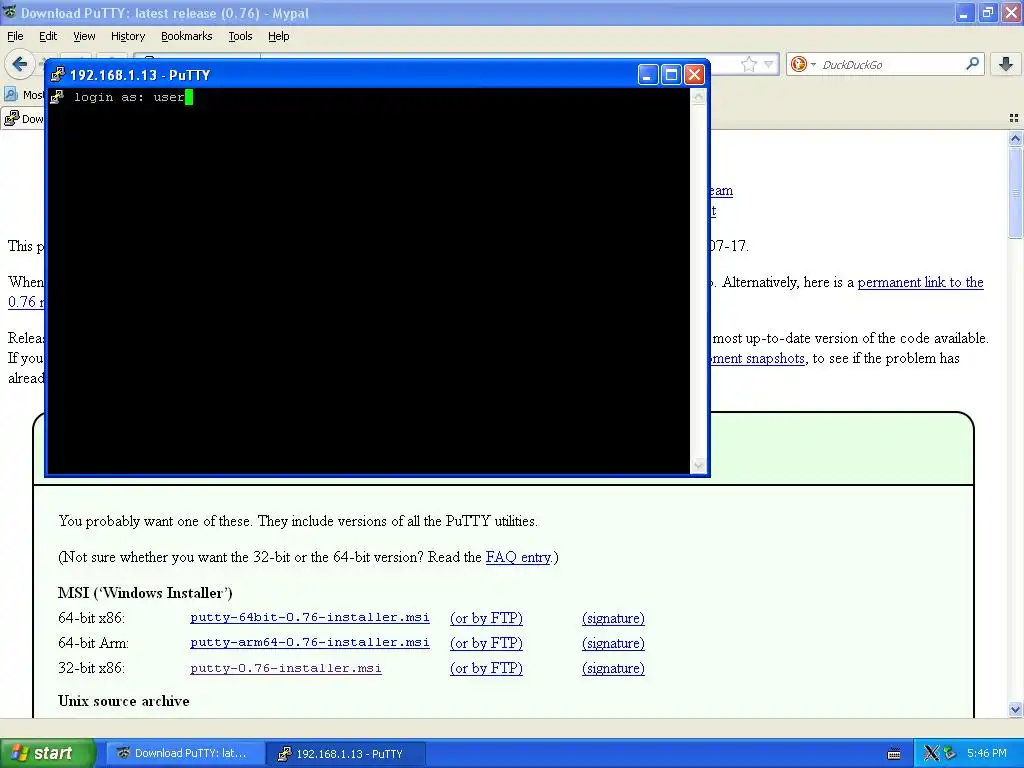The width and height of the screenshot is (1024, 768).
Task: Click the search magnifier icon in search box
Action: 972,63
